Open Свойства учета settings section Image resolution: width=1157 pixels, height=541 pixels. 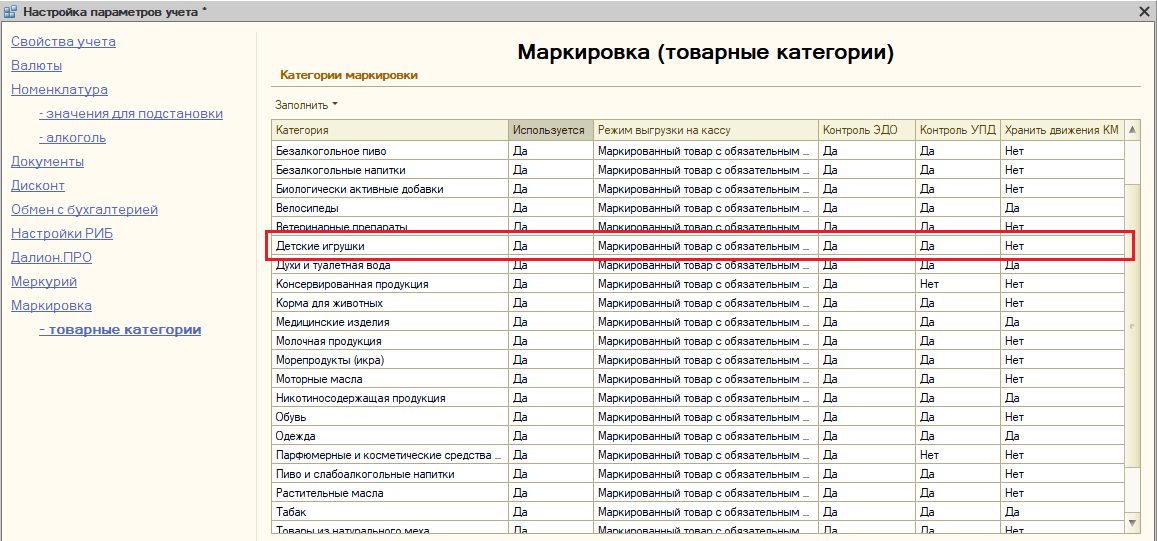pos(63,42)
